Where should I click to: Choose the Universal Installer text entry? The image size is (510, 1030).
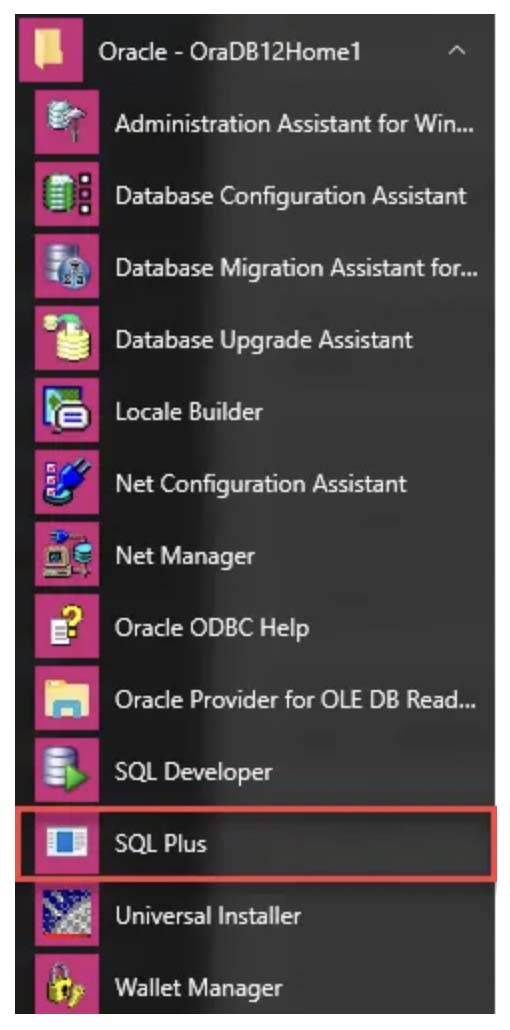(208, 915)
